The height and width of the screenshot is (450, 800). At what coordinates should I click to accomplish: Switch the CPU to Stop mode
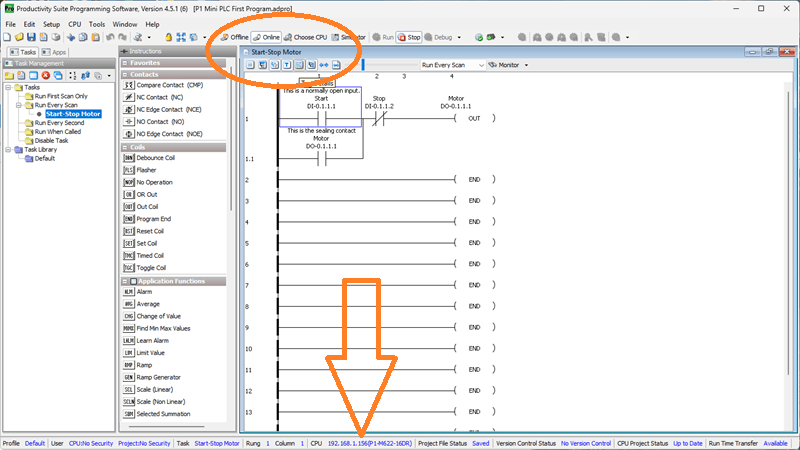410,37
